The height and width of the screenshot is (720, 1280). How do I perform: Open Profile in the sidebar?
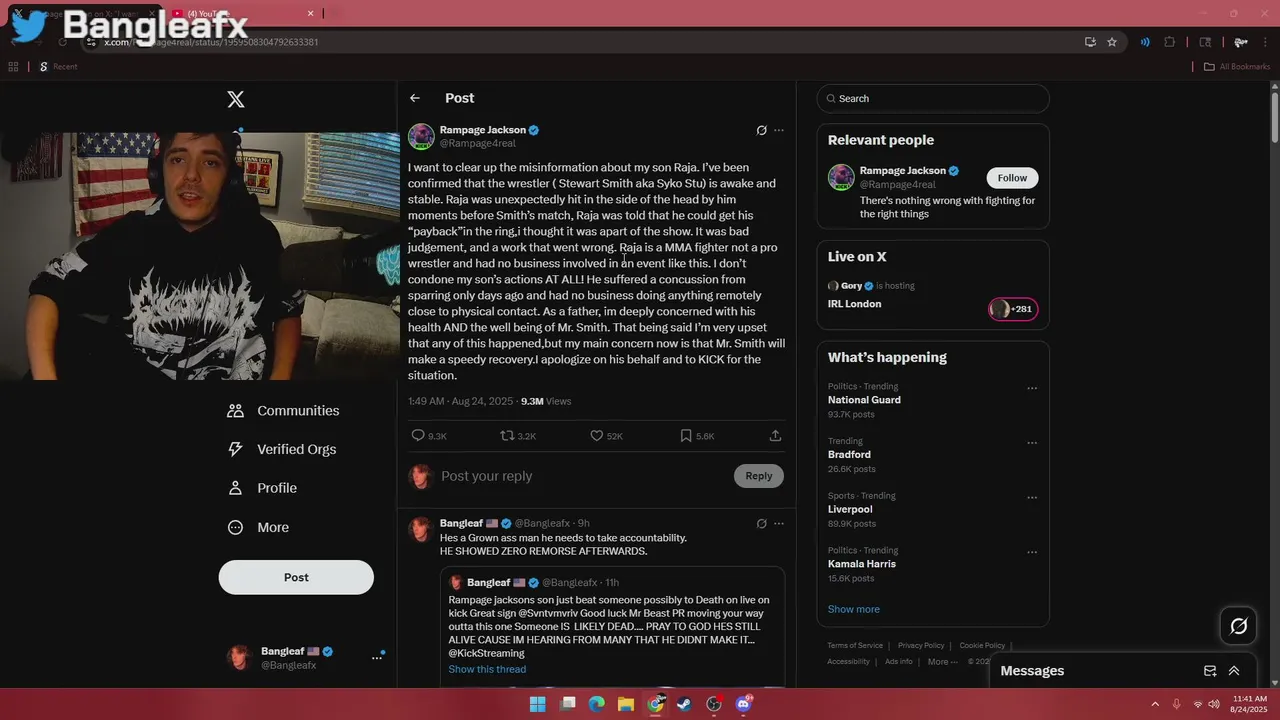click(262, 488)
